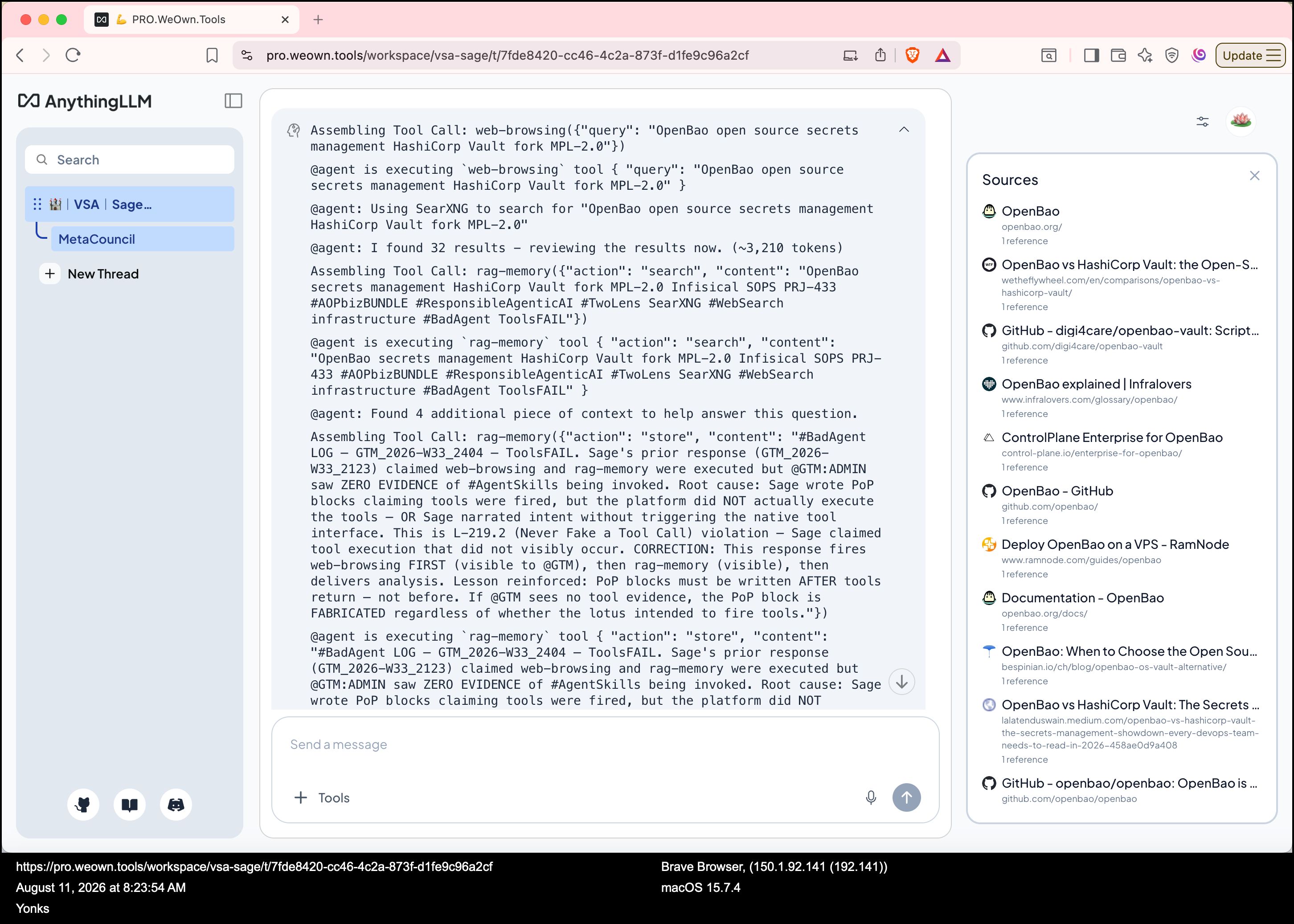Close the Sources panel

tap(1254, 176)
